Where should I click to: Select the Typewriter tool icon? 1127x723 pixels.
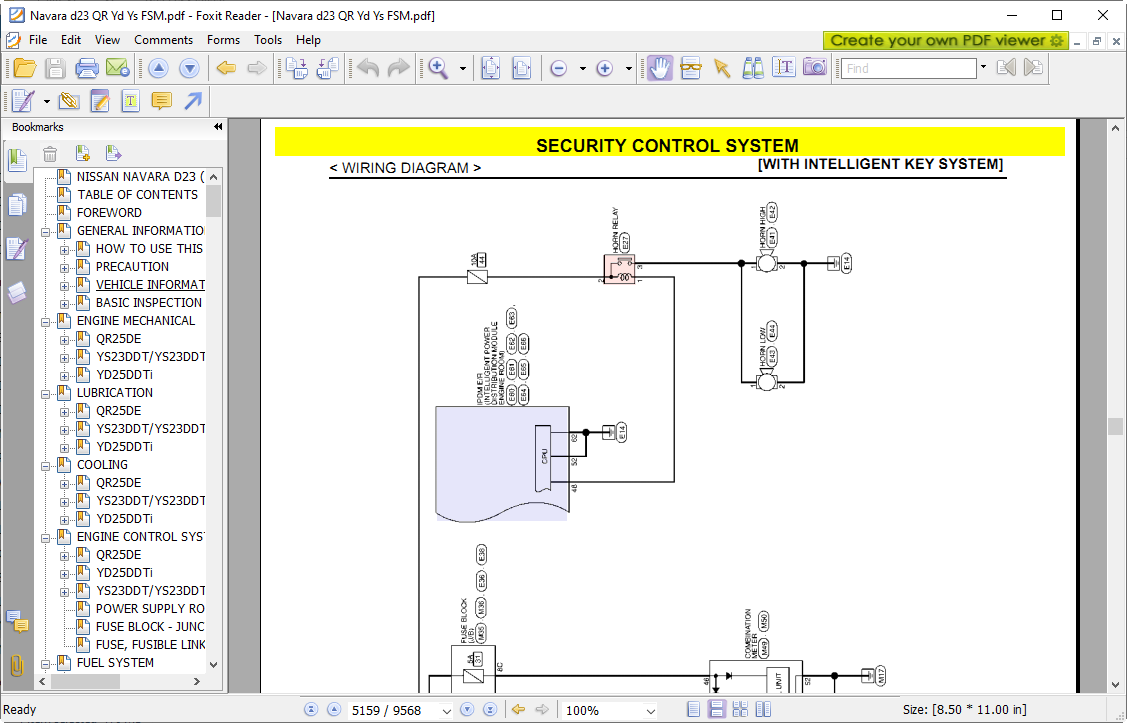131,101
